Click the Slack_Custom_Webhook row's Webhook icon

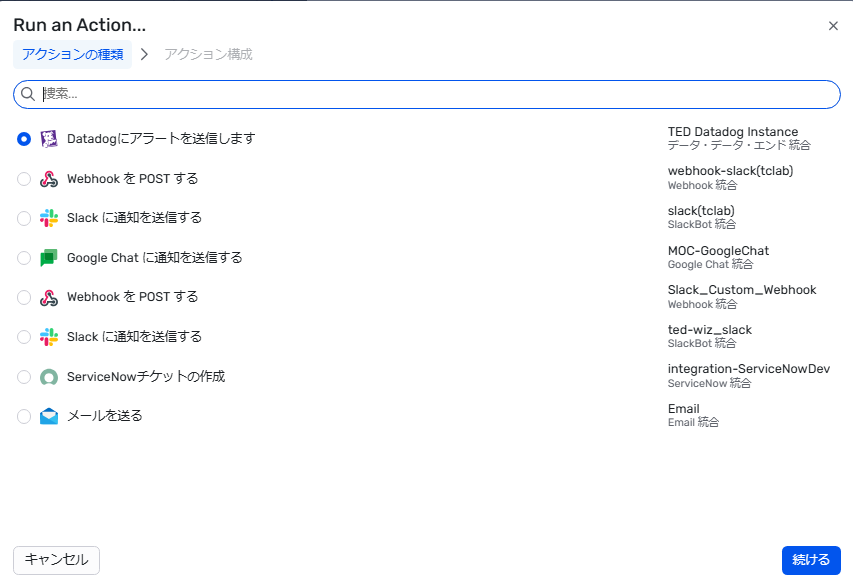[x=49, y=297]
